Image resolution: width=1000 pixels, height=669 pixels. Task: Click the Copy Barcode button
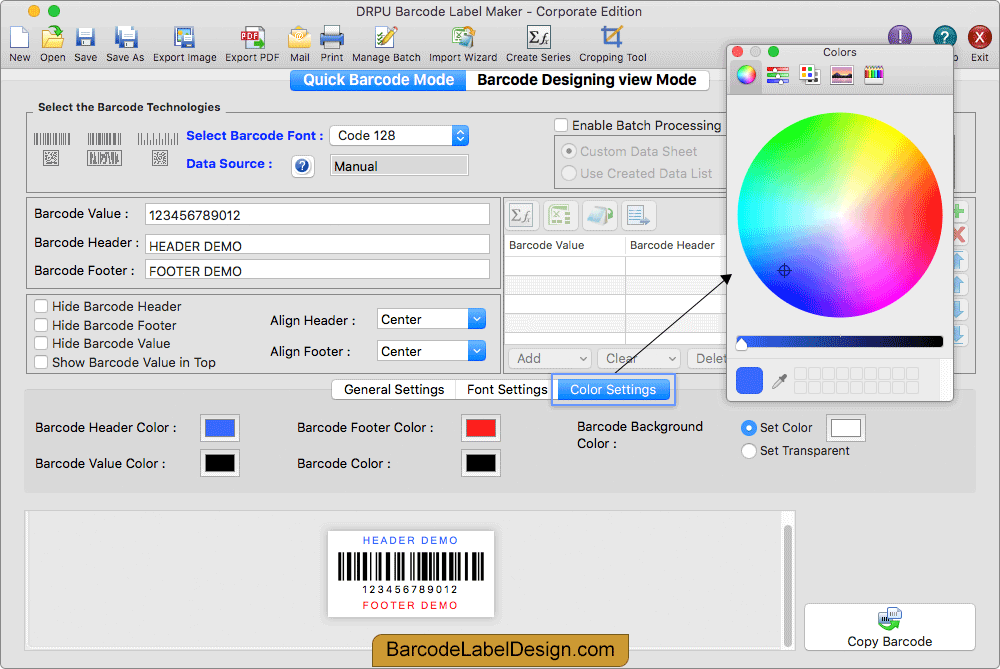click(890, 628)
